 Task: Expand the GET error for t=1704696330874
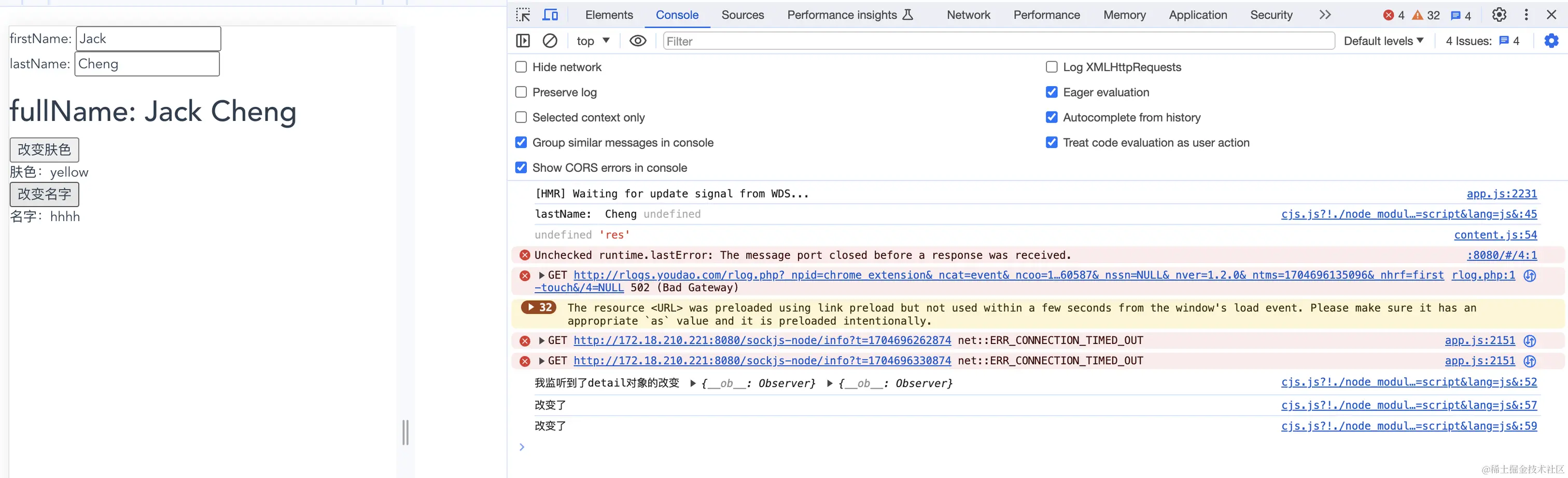click(542, 361)
